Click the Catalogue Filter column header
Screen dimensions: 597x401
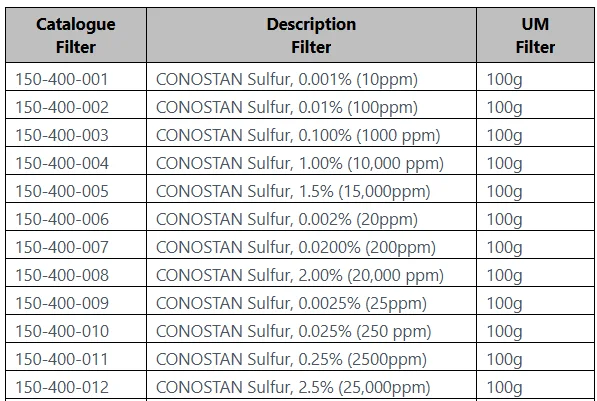coord(76,35)
